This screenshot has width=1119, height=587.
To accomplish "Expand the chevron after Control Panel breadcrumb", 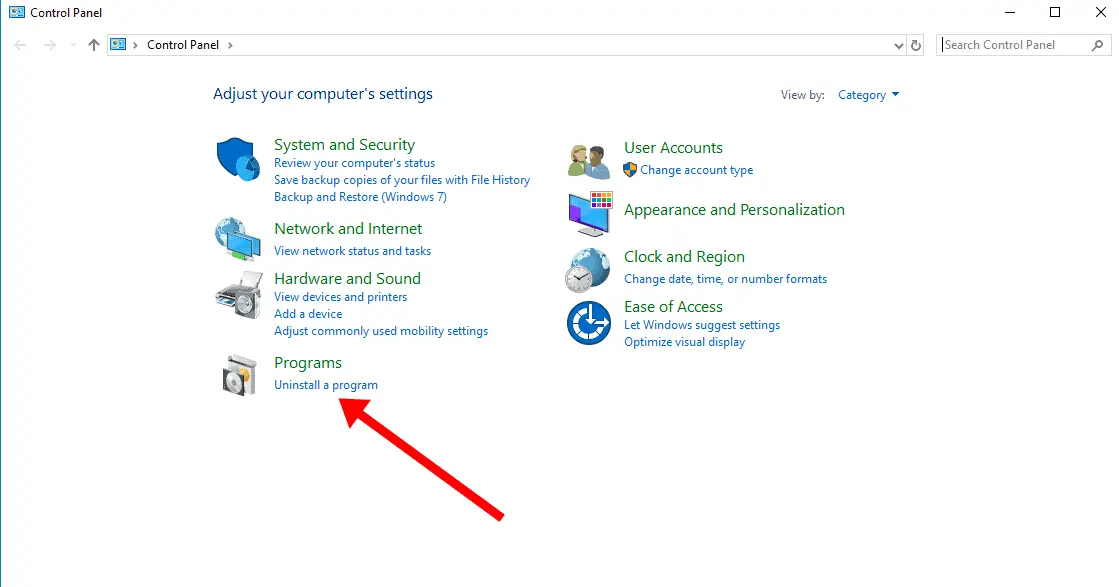I will (x=230, y=45).
